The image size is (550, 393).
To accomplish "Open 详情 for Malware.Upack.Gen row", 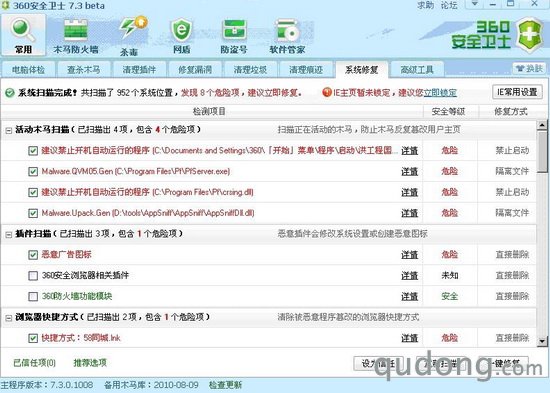I will point(410,213).
